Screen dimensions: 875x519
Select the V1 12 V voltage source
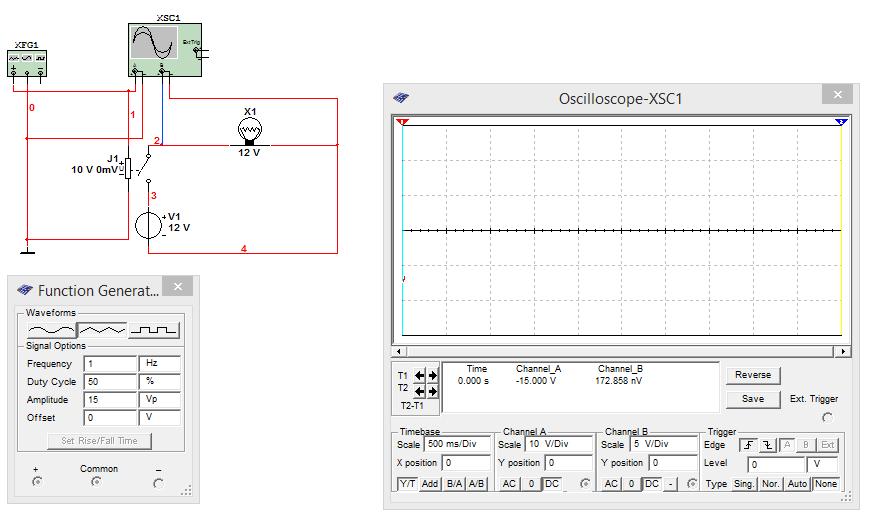[148, 225]
